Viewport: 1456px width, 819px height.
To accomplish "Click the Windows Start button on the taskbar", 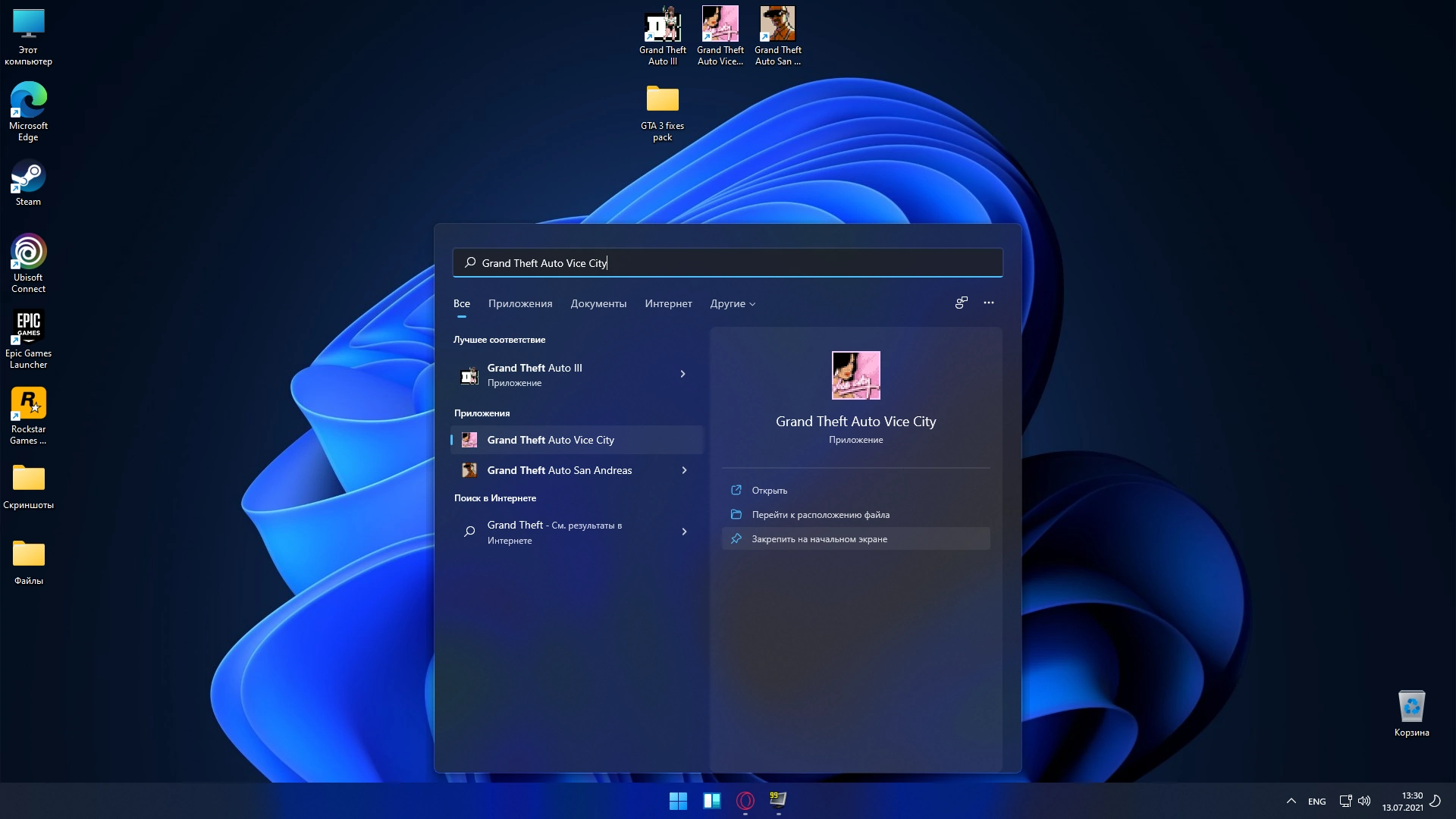I will point(678,801).
